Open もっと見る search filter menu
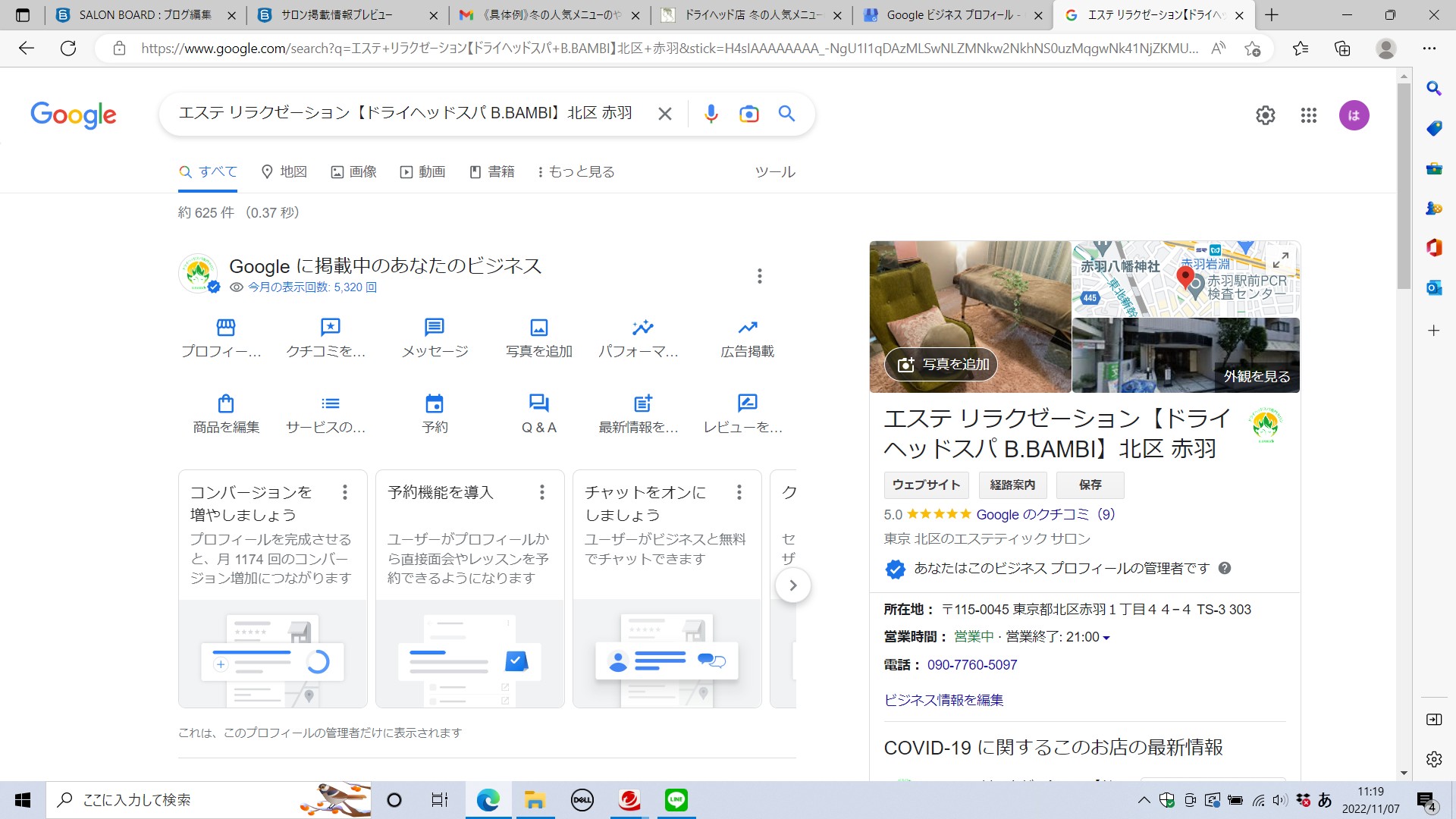The height and width of the screenshot is (819, 1456). coord(576,172)
